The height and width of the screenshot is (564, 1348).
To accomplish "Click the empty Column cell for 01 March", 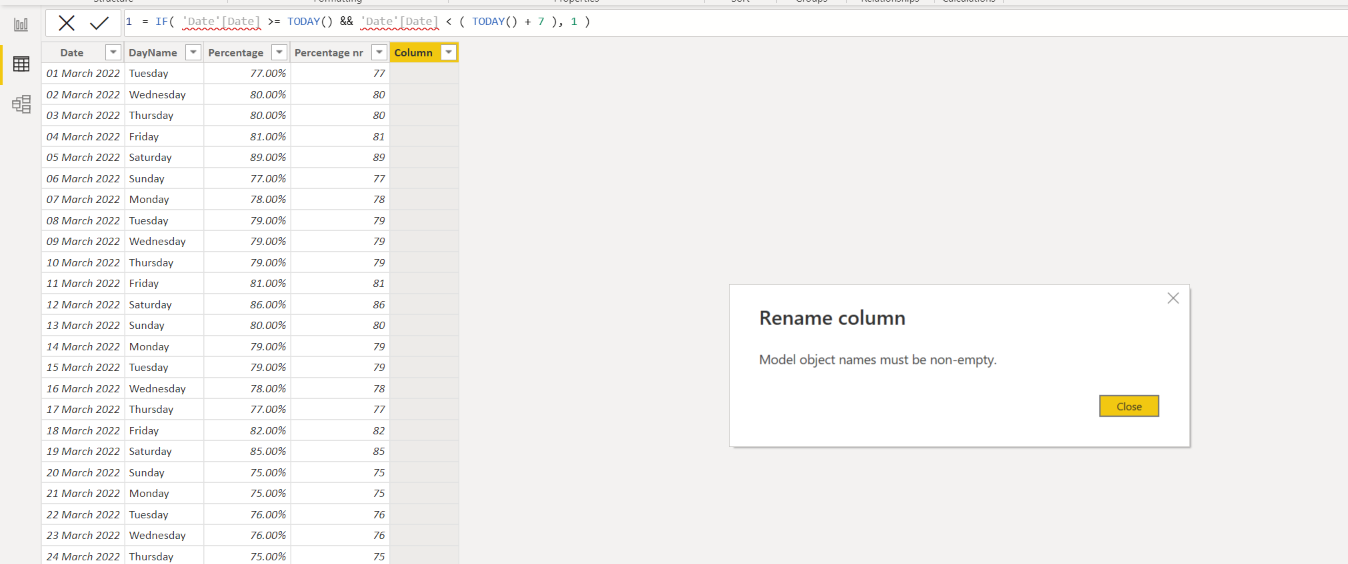I will 424,73.
